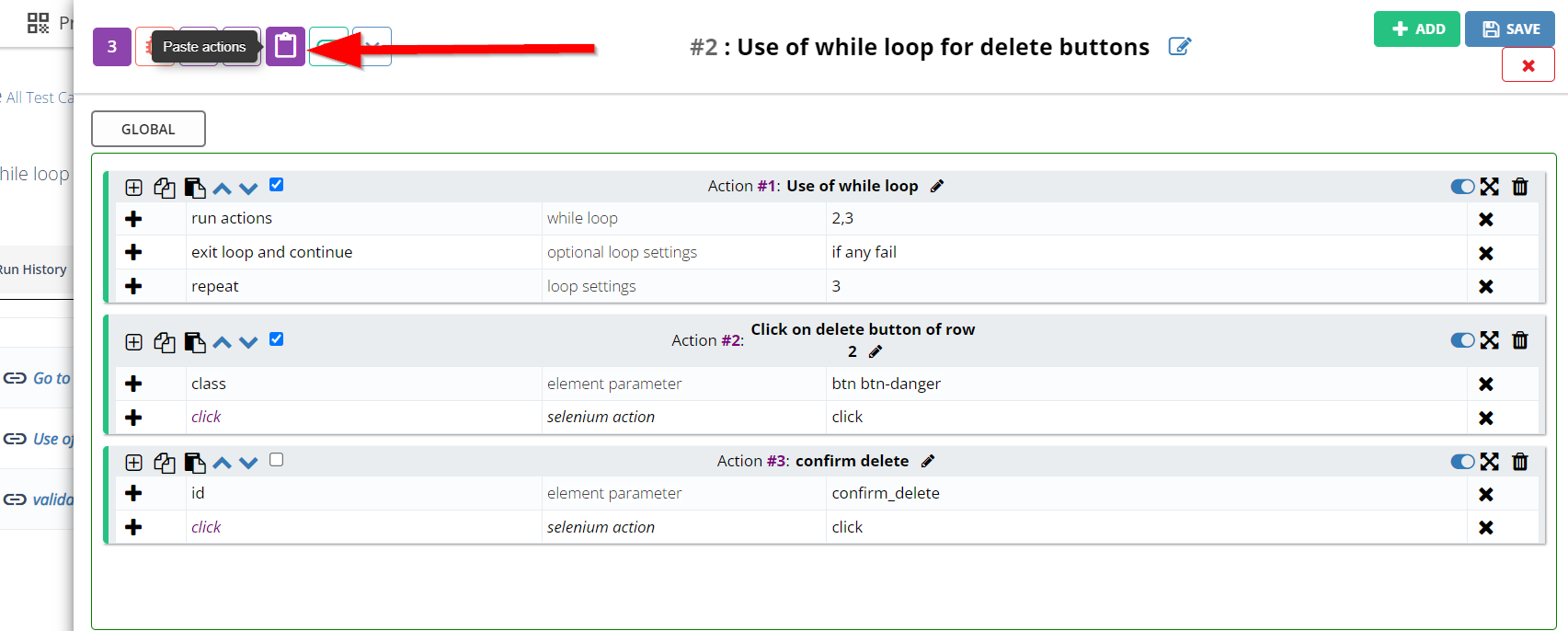Open the GLOBAL tab
Viewport: 1568px width, 631px height.
[148, 129]
